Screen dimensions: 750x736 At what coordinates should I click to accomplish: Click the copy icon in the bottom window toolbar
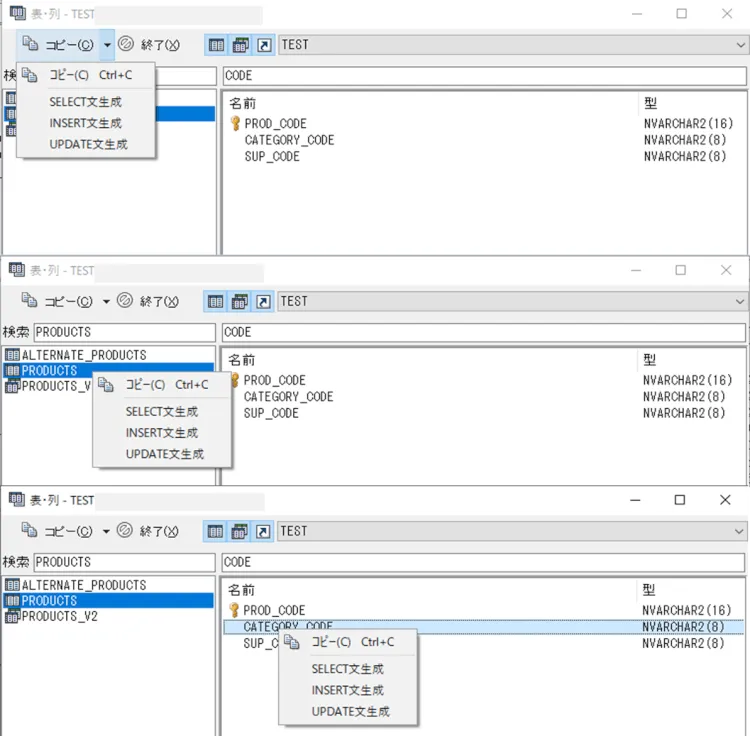pyautogui.click(x=29, y=530)
